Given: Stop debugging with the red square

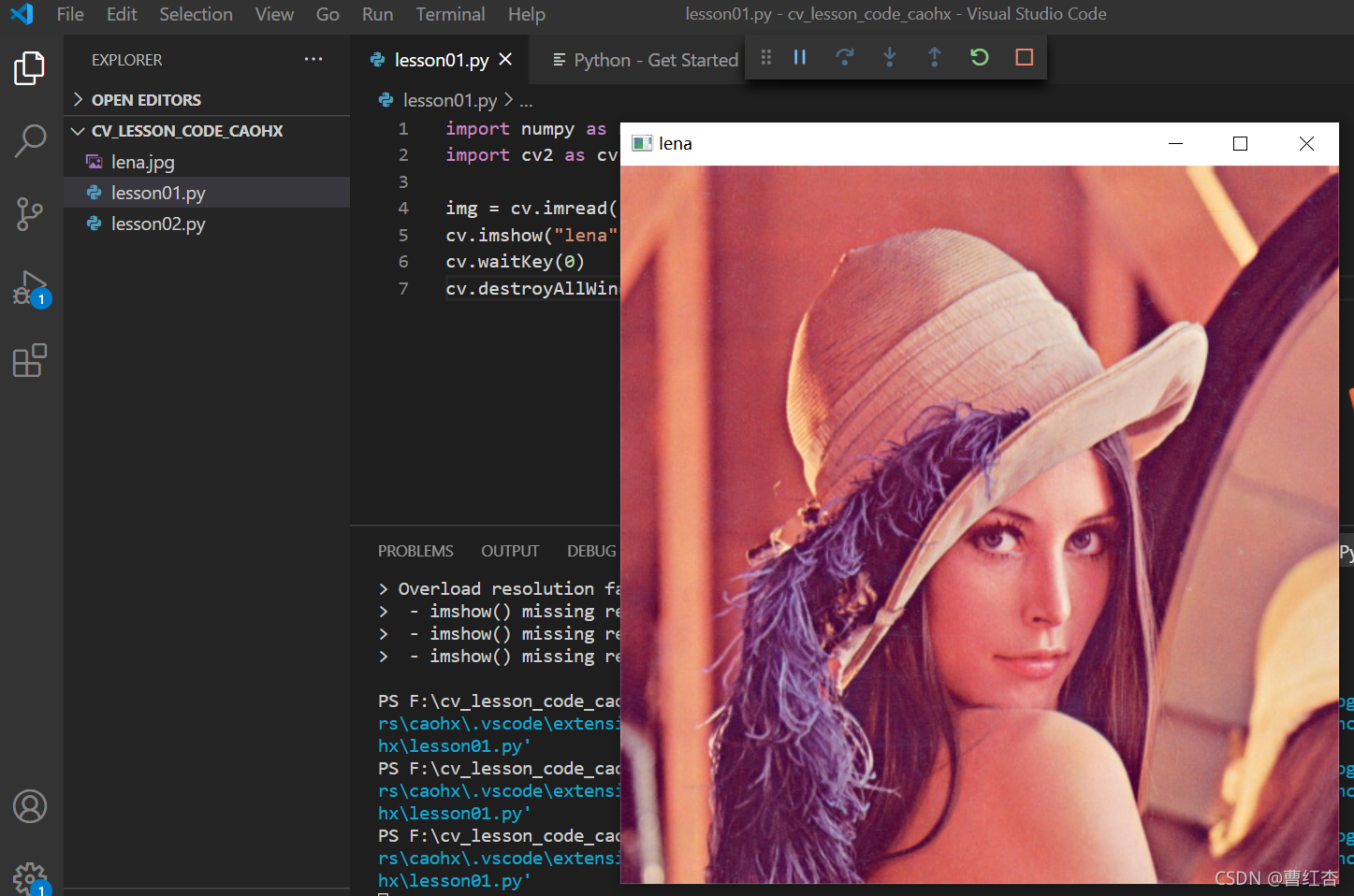Looking at the screenshot, I should (x=1025, y=58).
